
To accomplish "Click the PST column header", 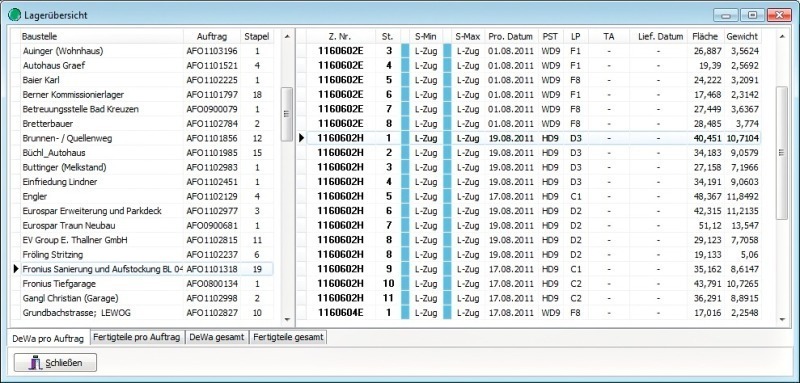I will tap(550, 36).
